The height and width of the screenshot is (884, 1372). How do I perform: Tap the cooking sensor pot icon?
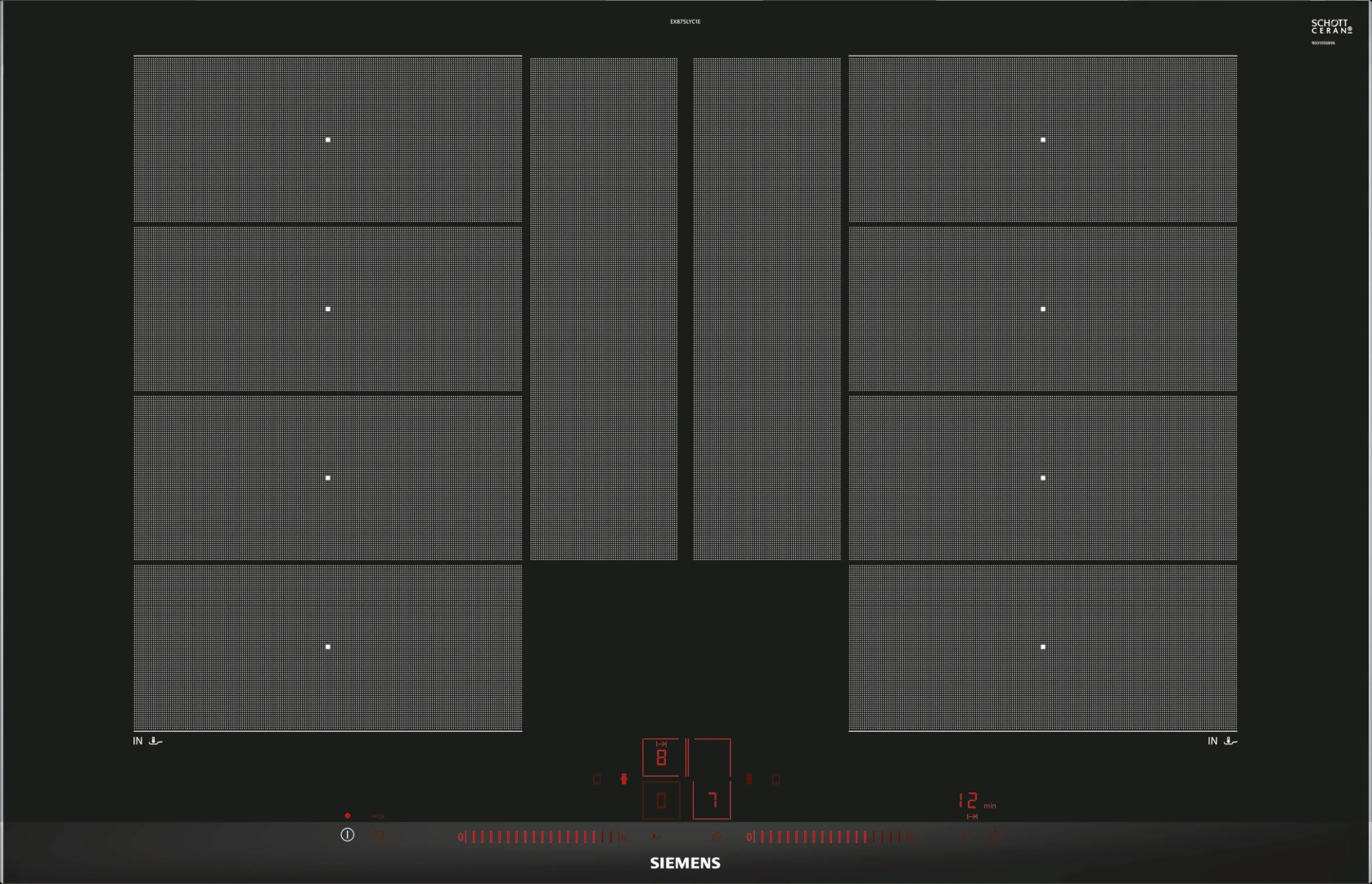click(717, 837)
